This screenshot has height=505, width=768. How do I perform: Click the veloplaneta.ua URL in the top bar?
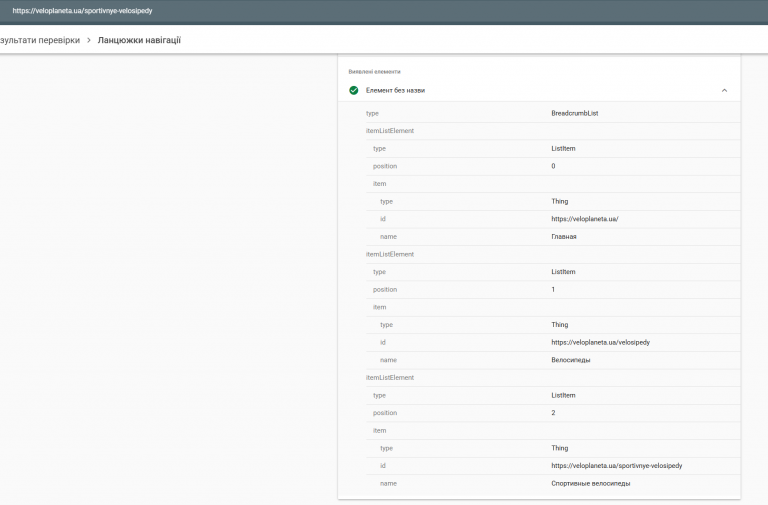click(82, 11)
